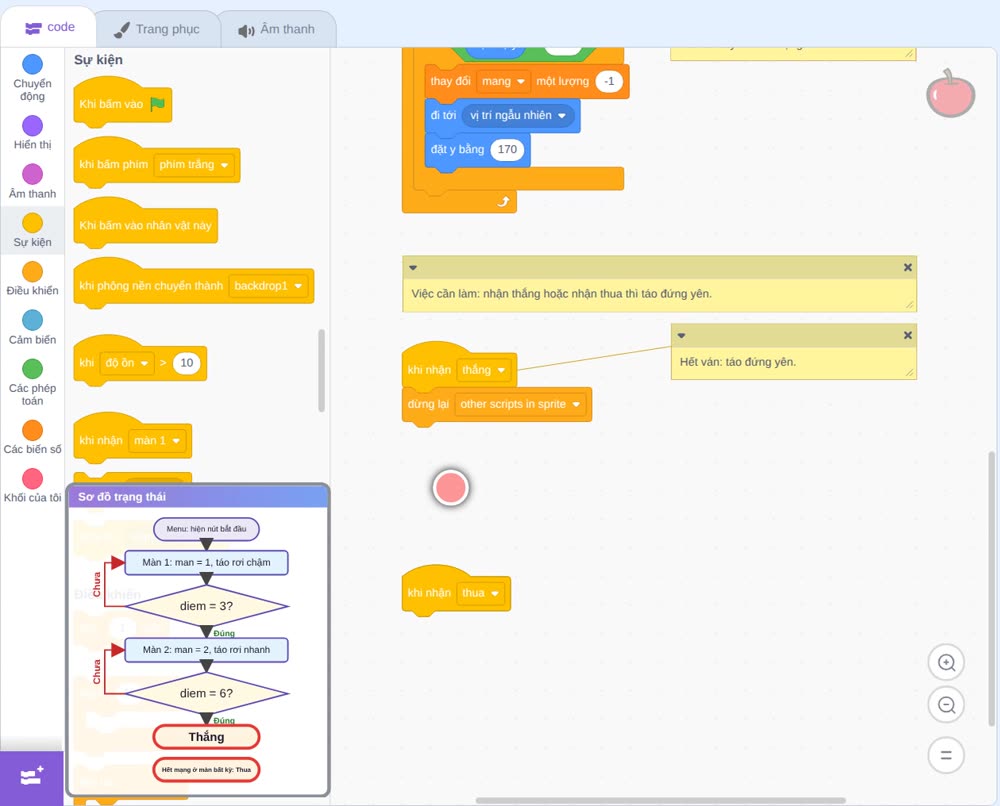Close the Việc cần làm comment
1000x806 pixels.
908,268
